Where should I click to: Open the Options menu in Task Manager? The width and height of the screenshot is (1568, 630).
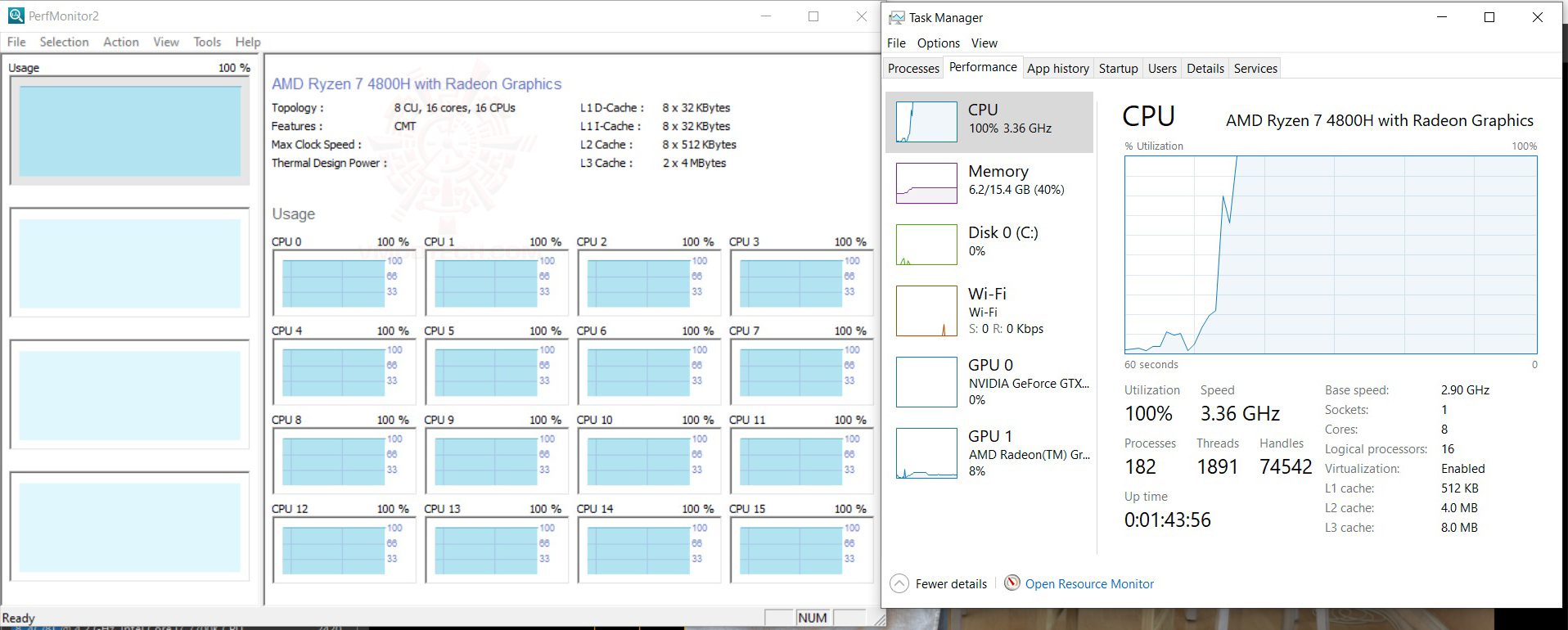tap(938, 43)
